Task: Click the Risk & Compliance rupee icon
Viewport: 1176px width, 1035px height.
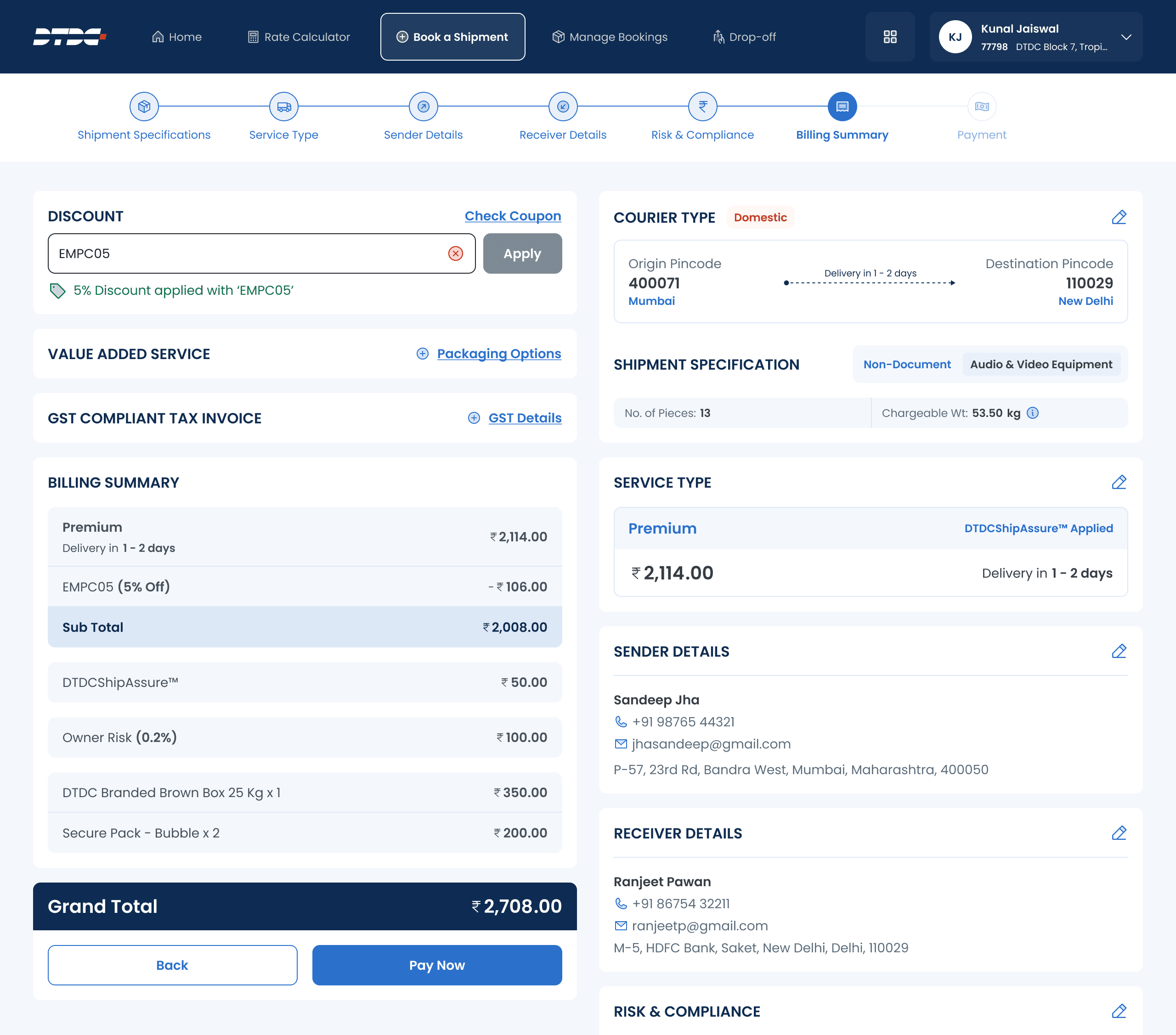Action: click(703, 107)
